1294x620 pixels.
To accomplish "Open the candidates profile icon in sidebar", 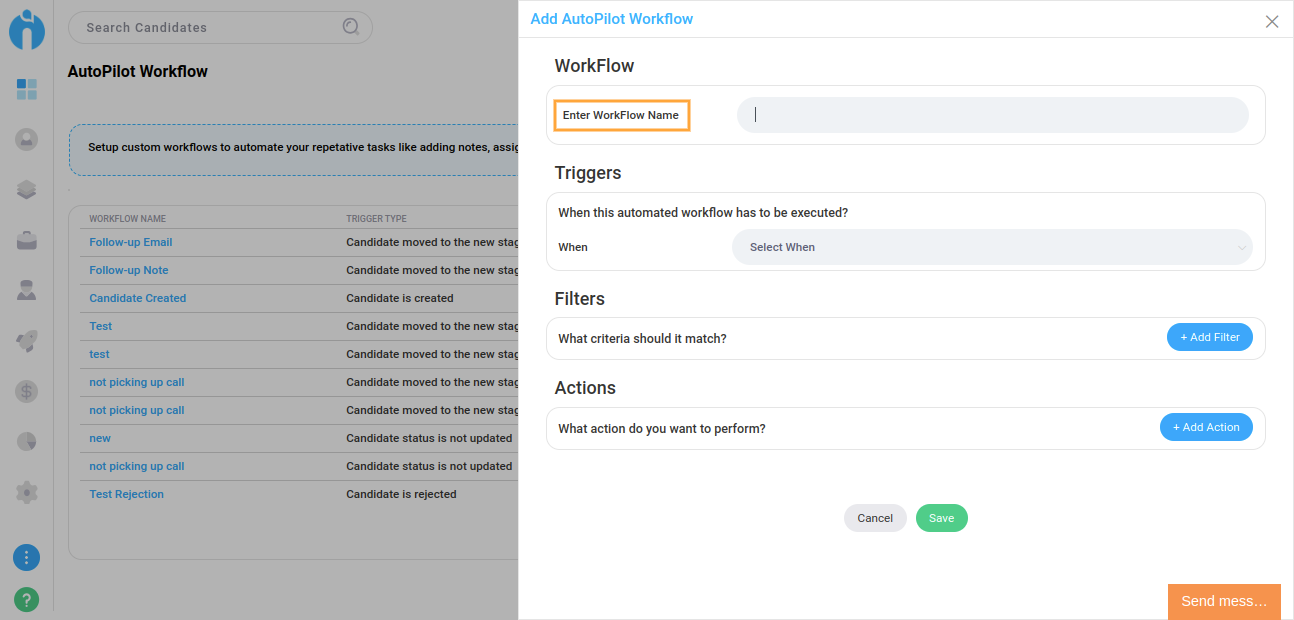I will tap(27, 140).
